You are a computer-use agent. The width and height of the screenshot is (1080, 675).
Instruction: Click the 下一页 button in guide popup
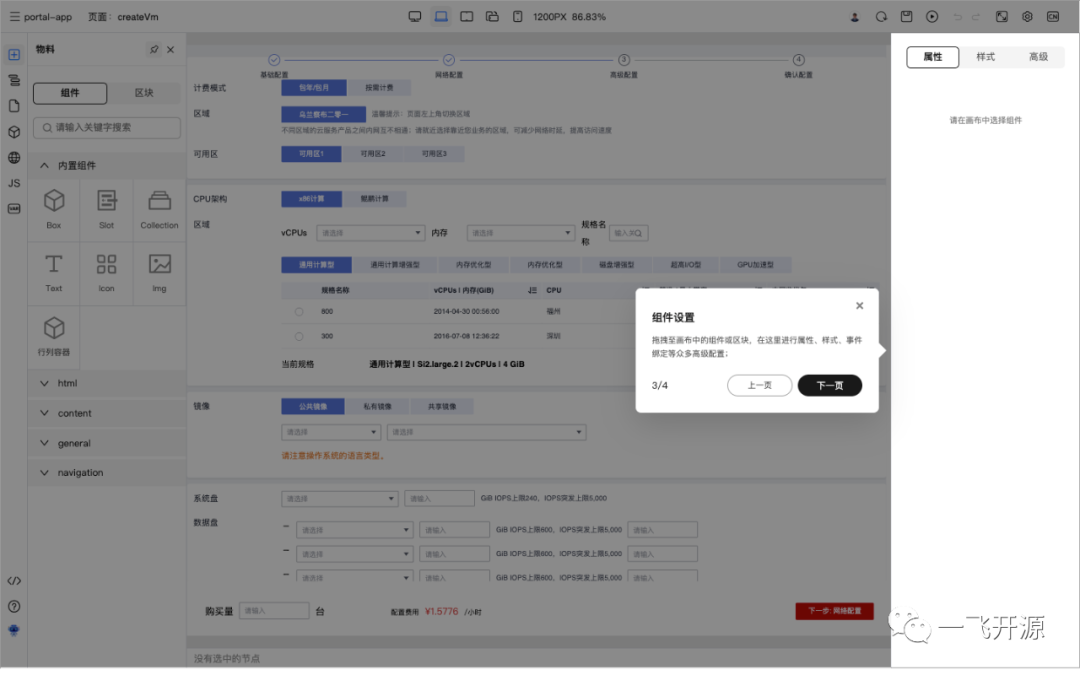click(x=830, y=386)
